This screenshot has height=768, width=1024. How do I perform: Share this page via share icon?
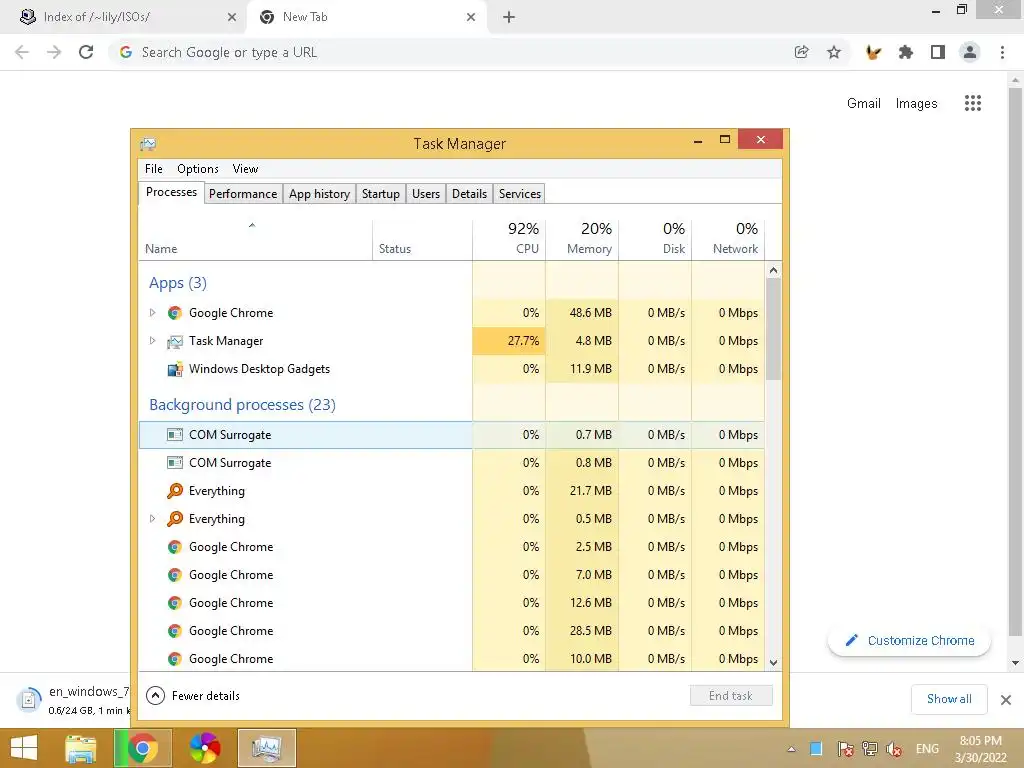click(801, 52)
